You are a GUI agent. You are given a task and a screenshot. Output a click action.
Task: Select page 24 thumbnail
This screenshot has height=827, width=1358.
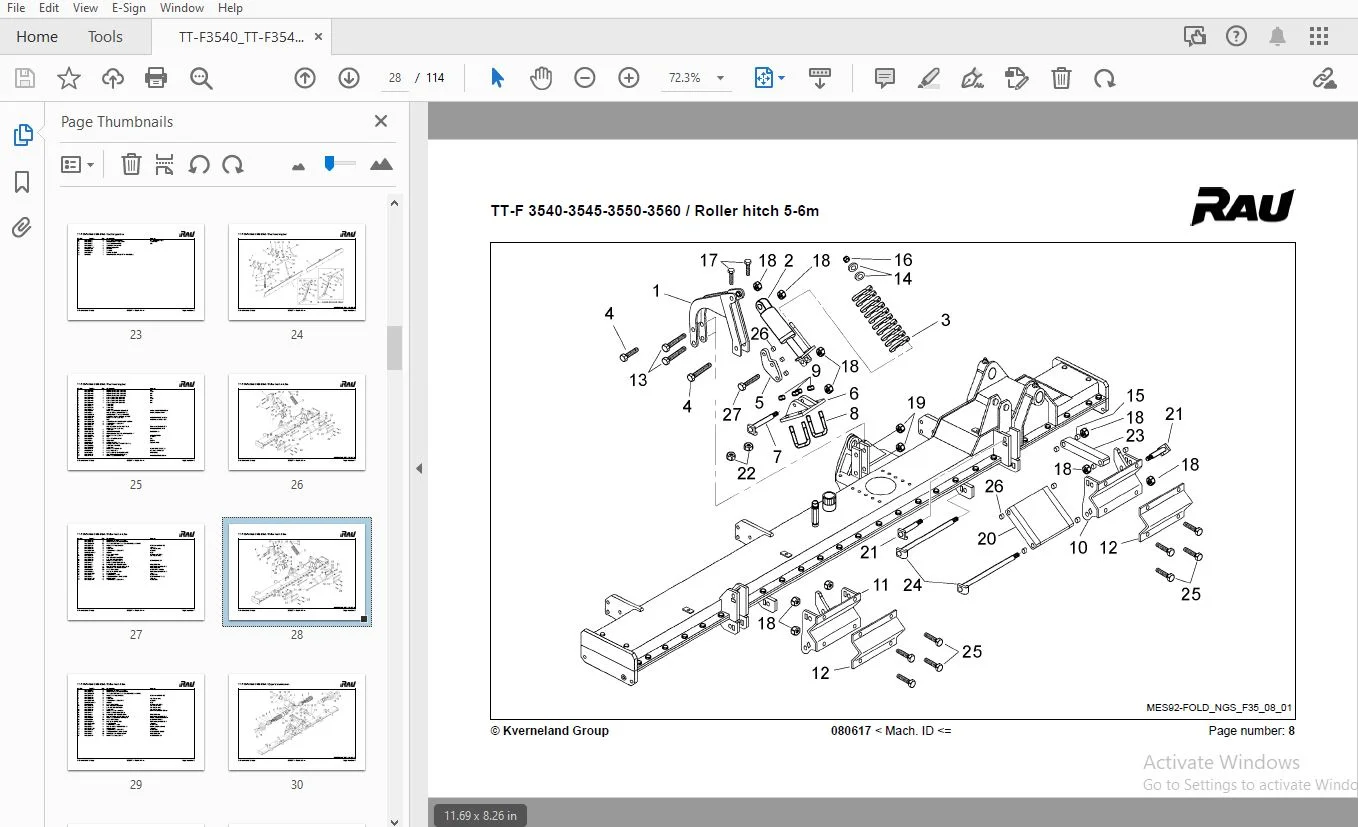coord(297,272)
